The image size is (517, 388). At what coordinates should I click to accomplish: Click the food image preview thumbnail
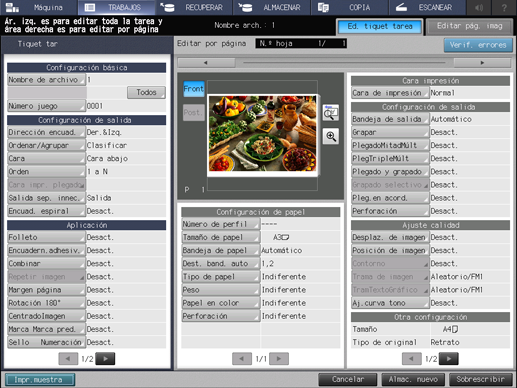pyautogui.click(x=262, y=133)
